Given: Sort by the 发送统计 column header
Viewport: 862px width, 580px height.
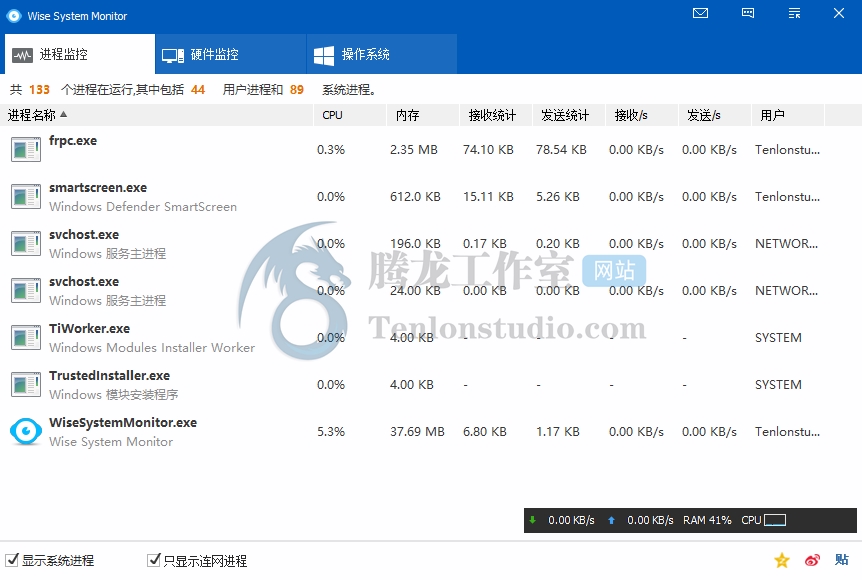Looking at the screenshot, I should pyautogui.click(x=568, y=115).
